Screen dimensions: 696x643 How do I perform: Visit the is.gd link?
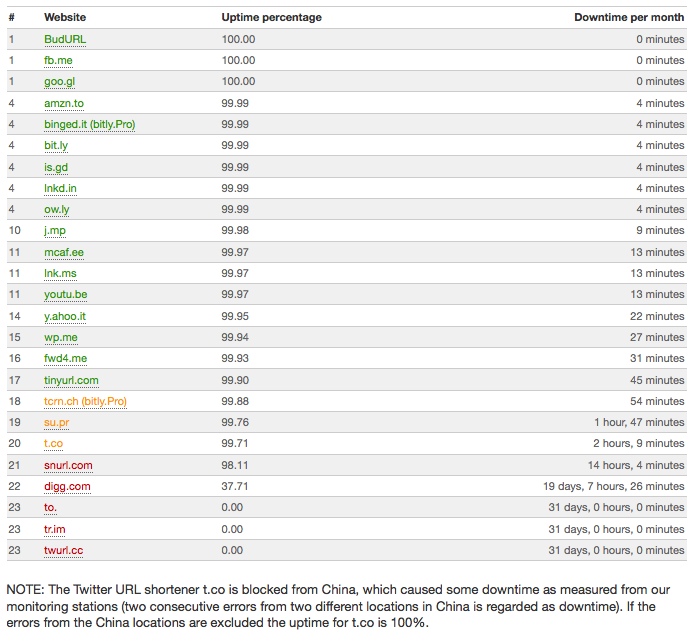[x=56, y=167]
